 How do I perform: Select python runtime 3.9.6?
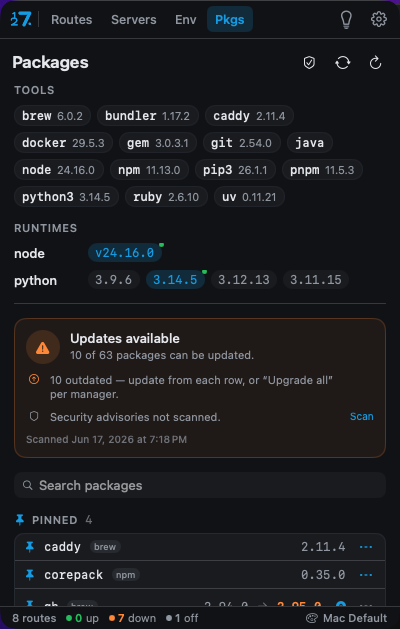pos(114,280)
